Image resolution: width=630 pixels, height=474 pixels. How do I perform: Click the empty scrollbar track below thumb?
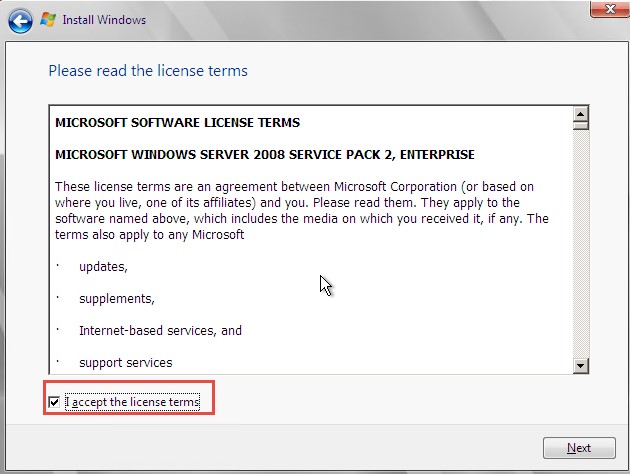580,250
